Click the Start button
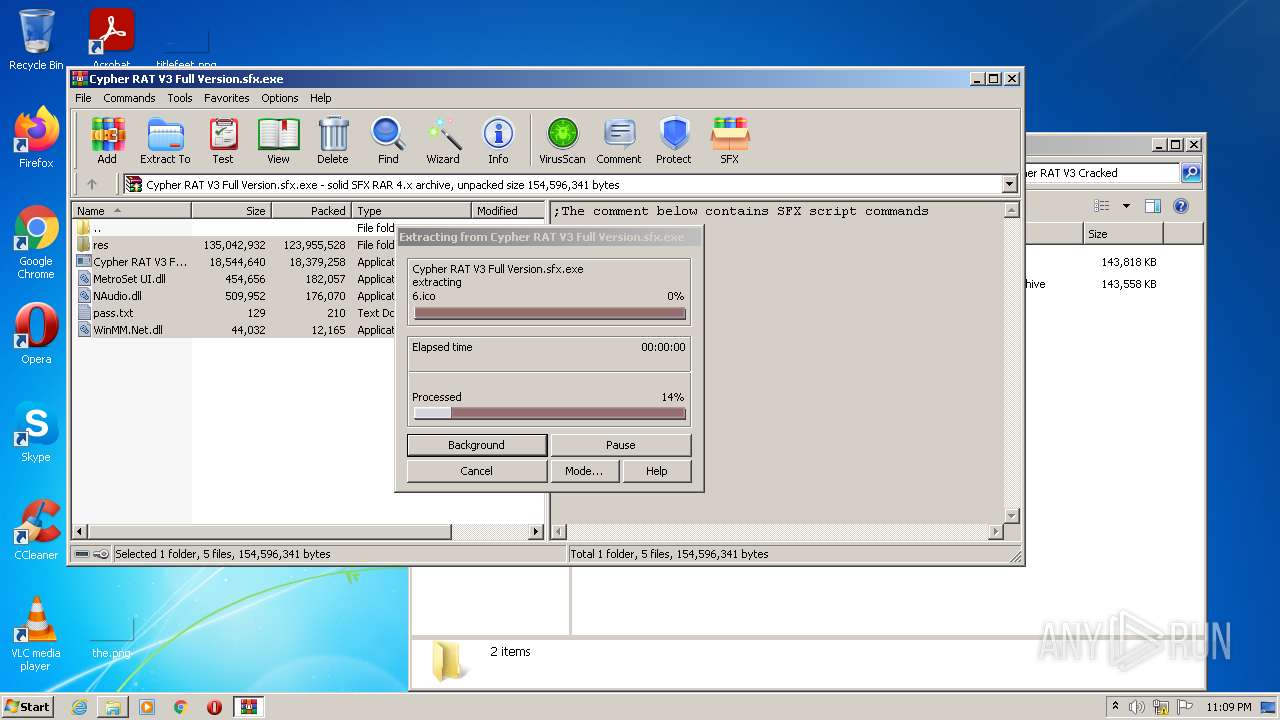 (x=28, y=707)
